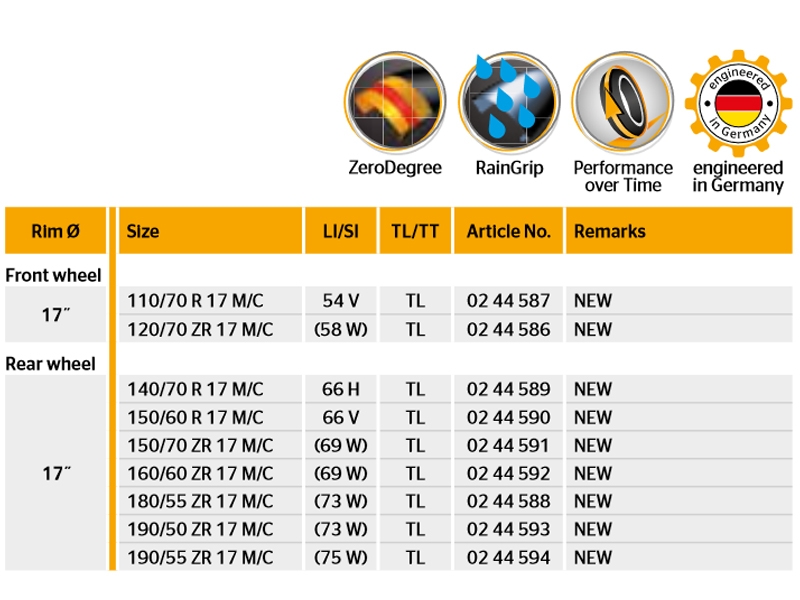
Task: Select the Size column header
Action: [x=143, y=231]
